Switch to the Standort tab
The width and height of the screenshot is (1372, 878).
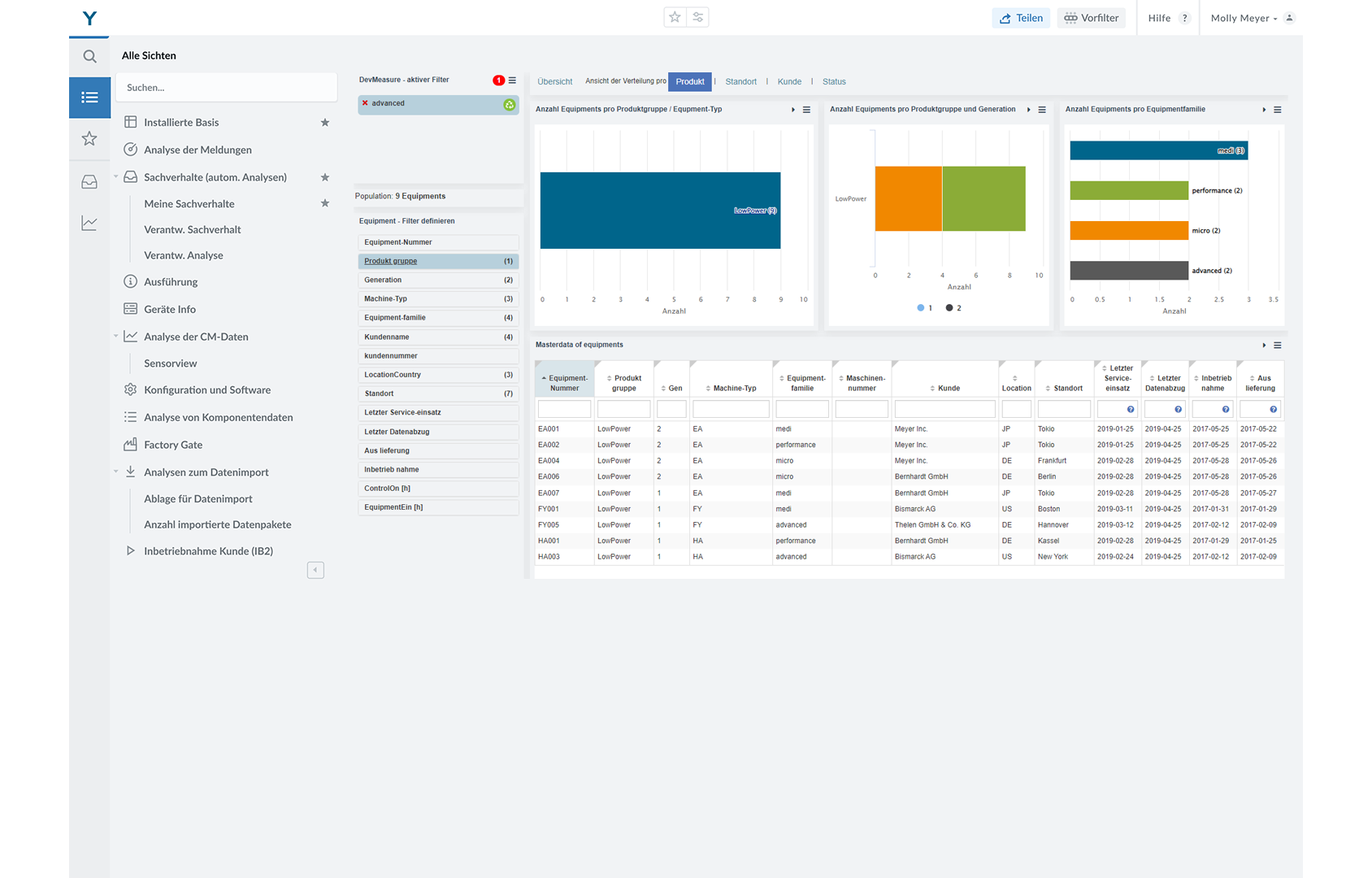click(740, 81)
